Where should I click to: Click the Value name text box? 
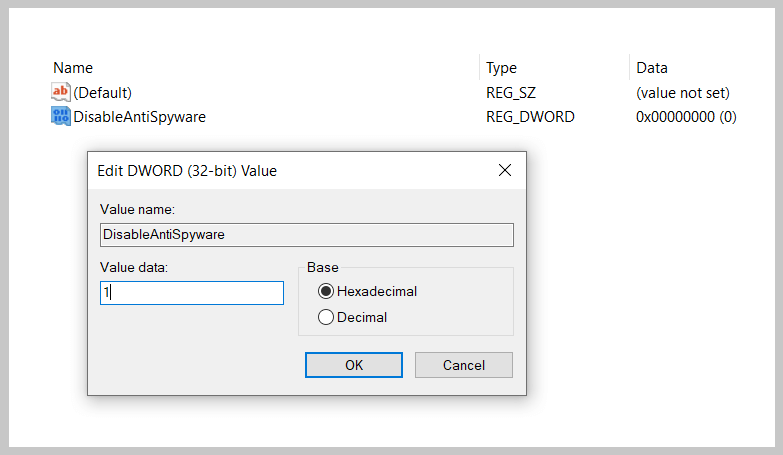307,235
